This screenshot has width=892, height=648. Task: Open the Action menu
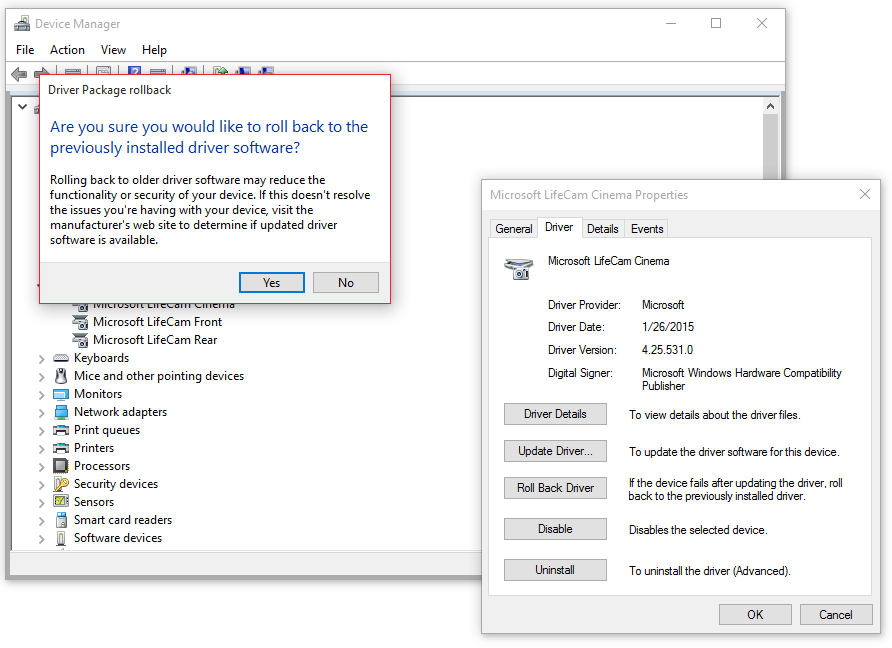pos(67,50)
